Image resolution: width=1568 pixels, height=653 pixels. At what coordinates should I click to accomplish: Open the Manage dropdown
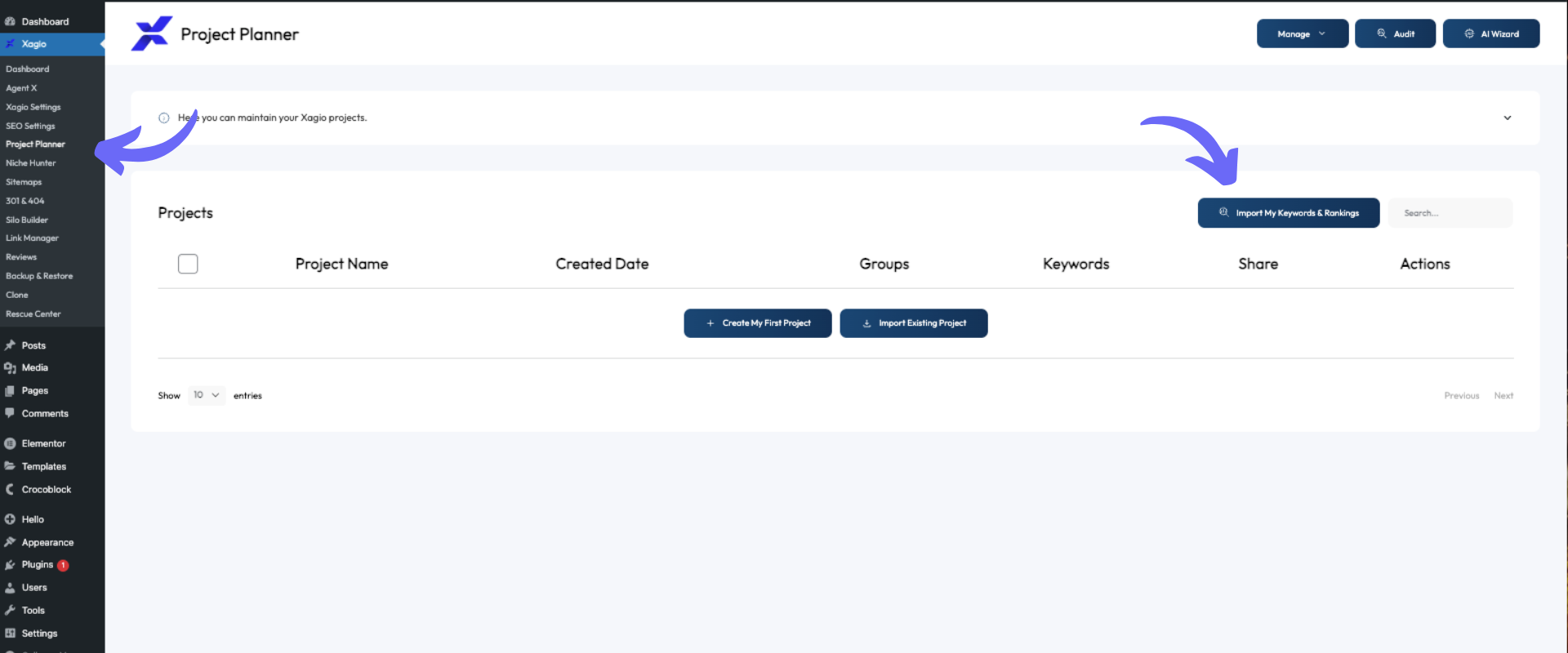tap(1302, 33)
